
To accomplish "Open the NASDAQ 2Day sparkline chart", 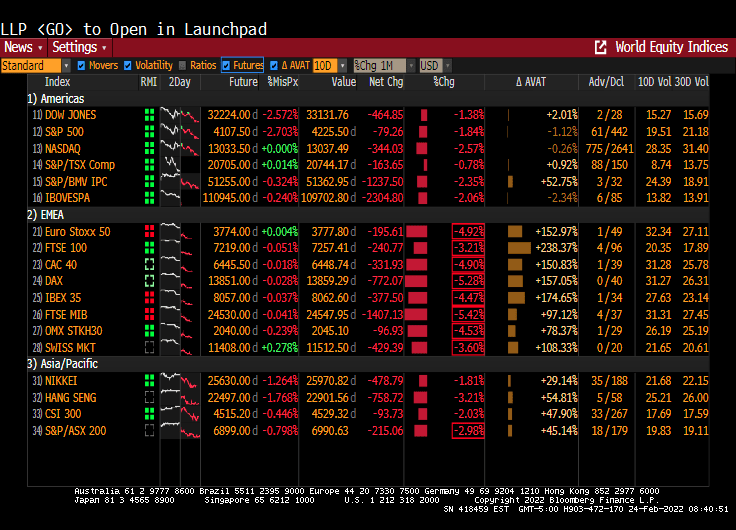I will tap(180, 148).
